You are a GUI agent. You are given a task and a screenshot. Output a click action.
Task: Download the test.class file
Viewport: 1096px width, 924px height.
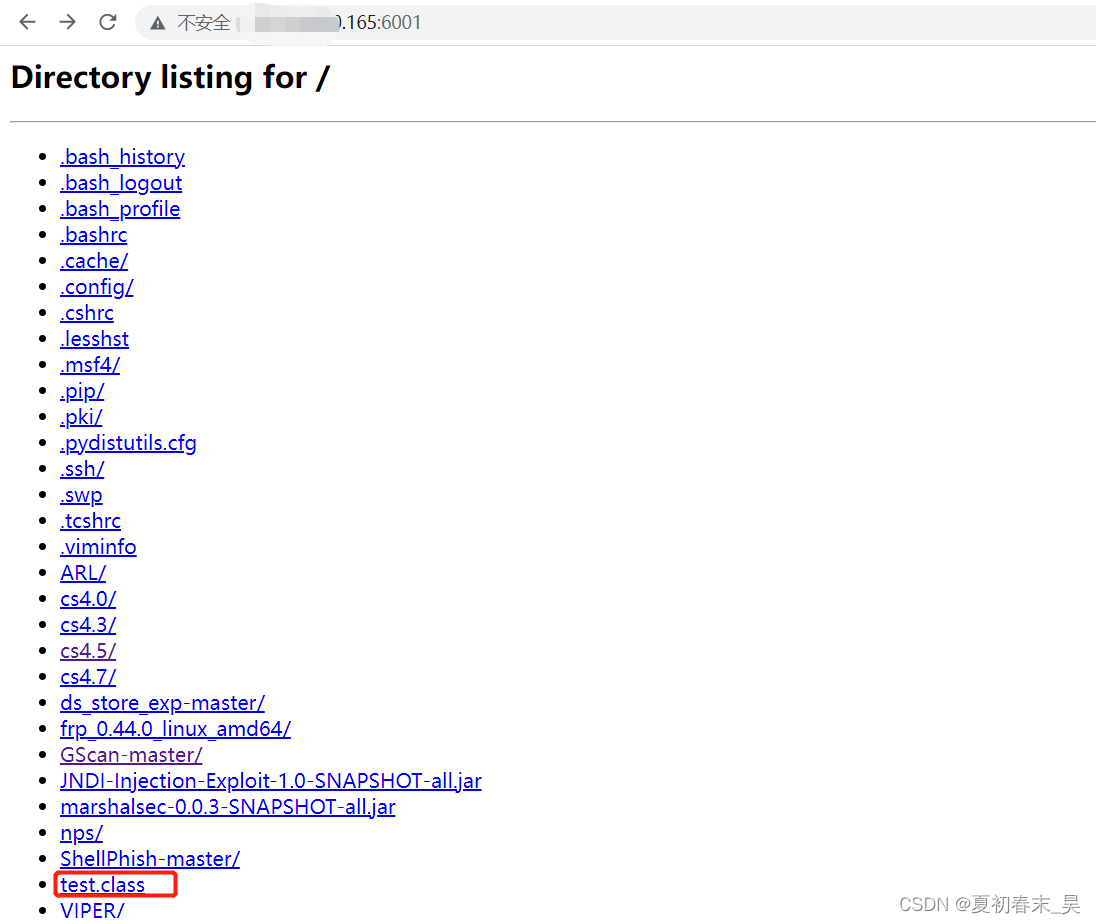click(x=103, y=885)
